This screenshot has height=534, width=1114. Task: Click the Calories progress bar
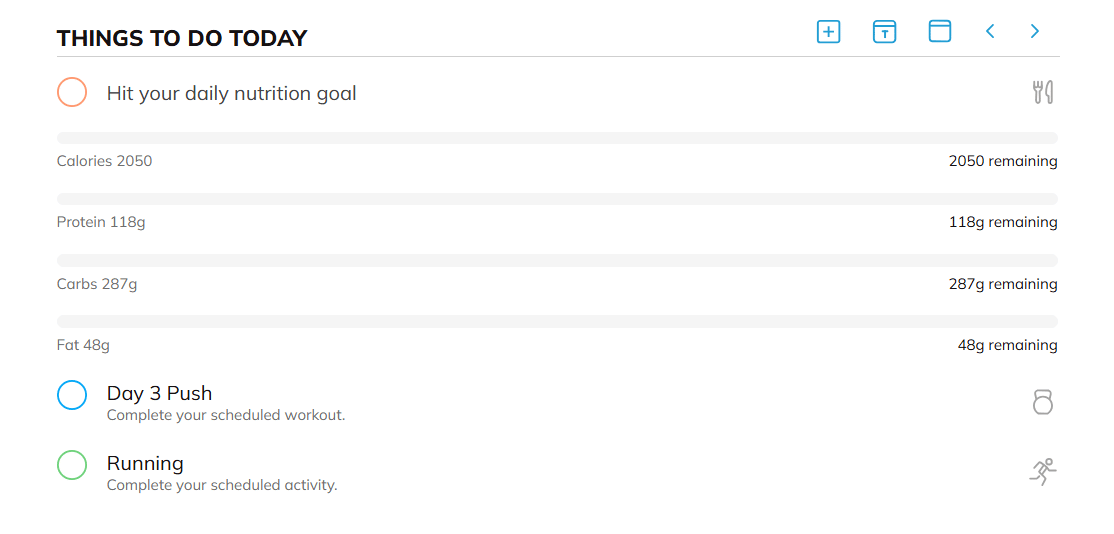557,138
